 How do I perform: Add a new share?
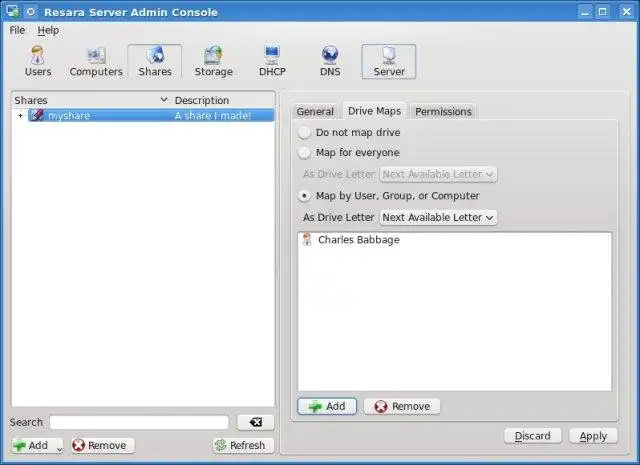point(32,445)
